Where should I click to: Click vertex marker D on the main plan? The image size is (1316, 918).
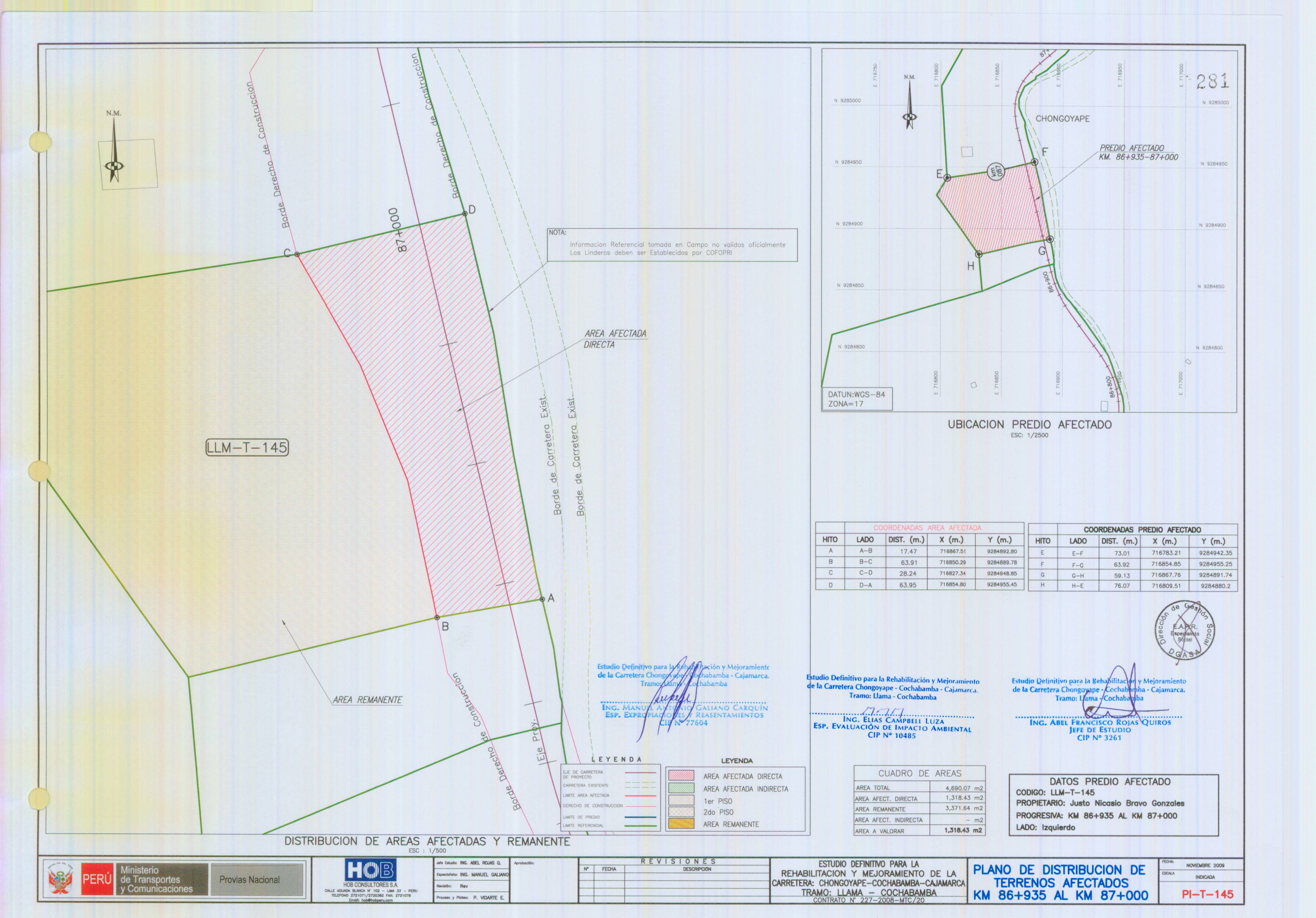point(464,214)
